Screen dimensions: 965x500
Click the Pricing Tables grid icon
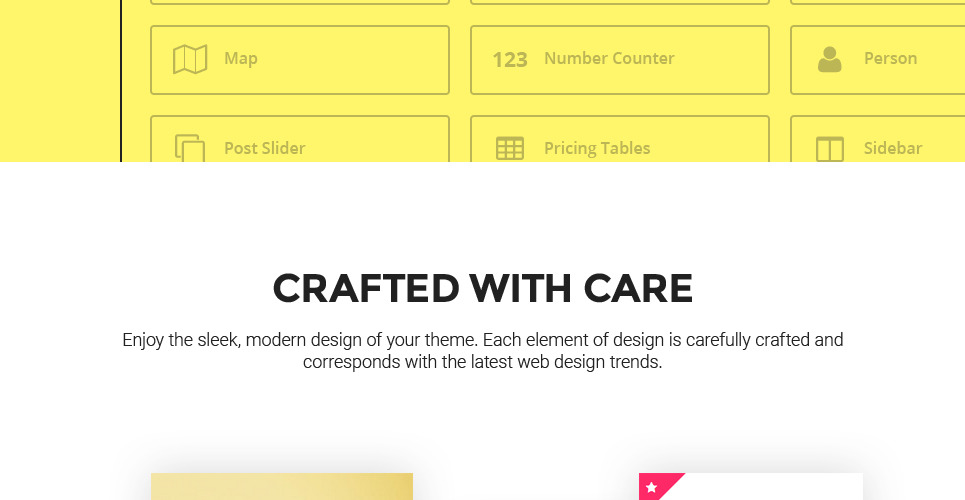tap(510, 148)
